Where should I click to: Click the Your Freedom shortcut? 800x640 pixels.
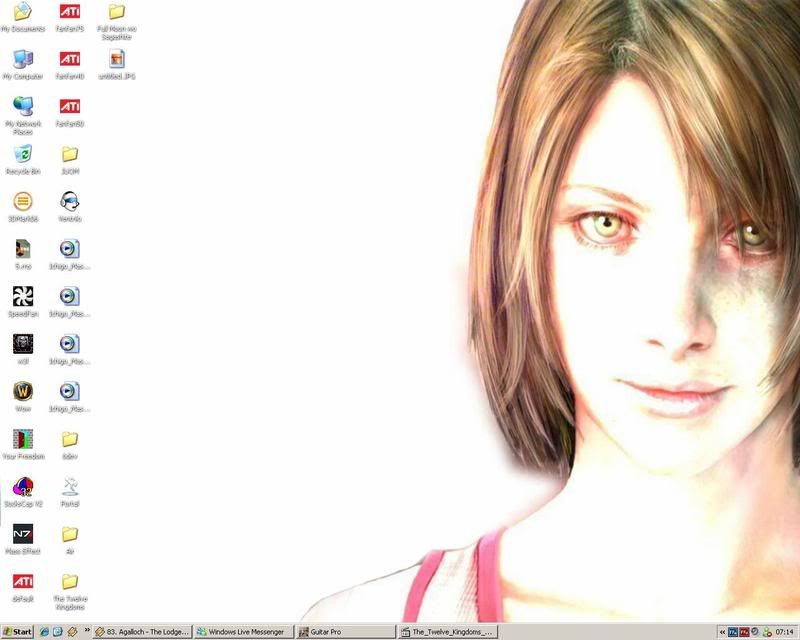22,439
